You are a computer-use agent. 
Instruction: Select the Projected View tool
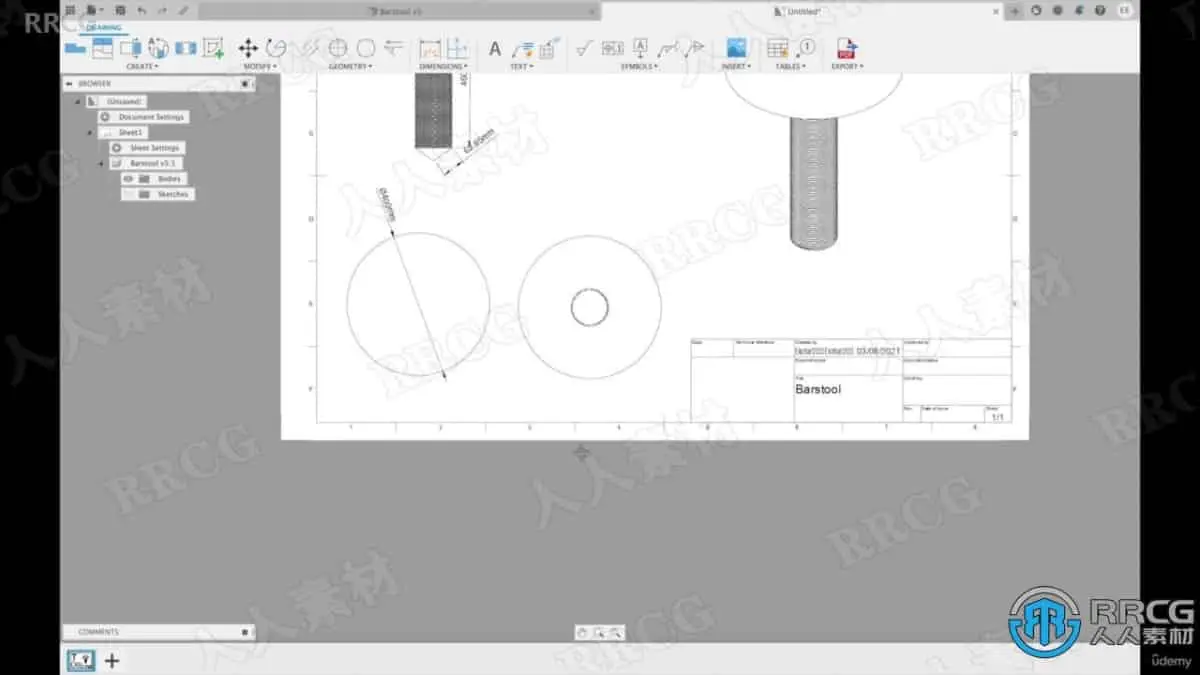102,47
